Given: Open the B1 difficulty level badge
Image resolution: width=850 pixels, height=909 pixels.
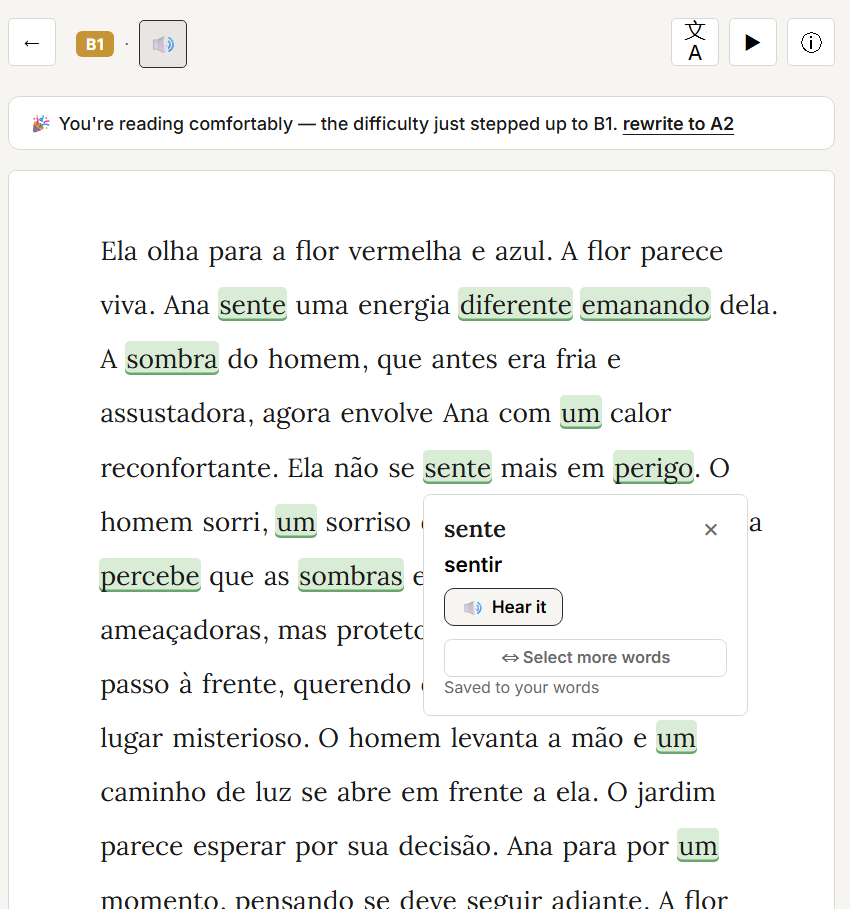Looking at the screenshot, I should [95, 44].
